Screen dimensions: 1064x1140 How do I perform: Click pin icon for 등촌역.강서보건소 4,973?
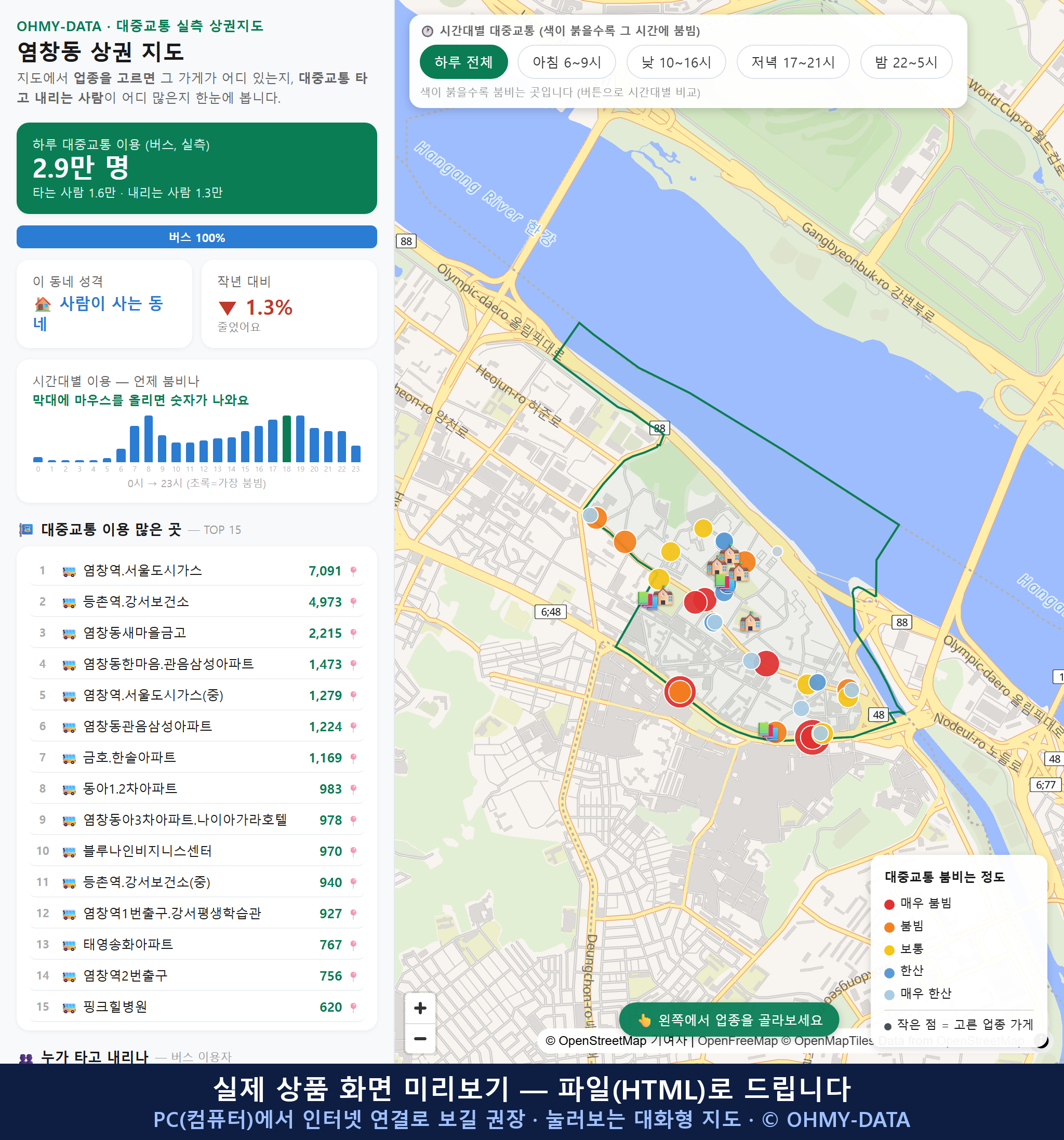353,602
